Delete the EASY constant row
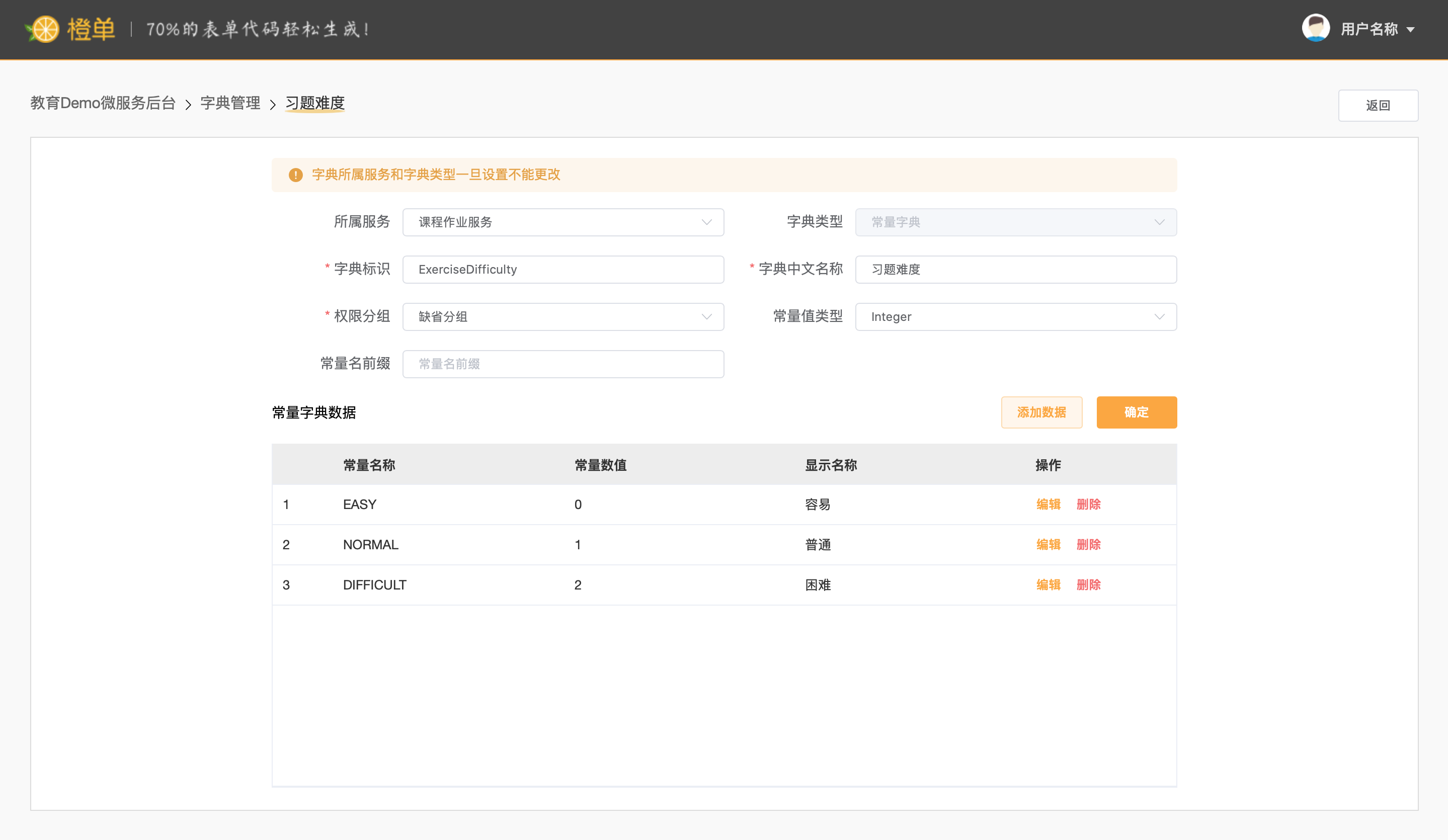The height and width of the screenshot is (840, 1448). pos(1088,505)
